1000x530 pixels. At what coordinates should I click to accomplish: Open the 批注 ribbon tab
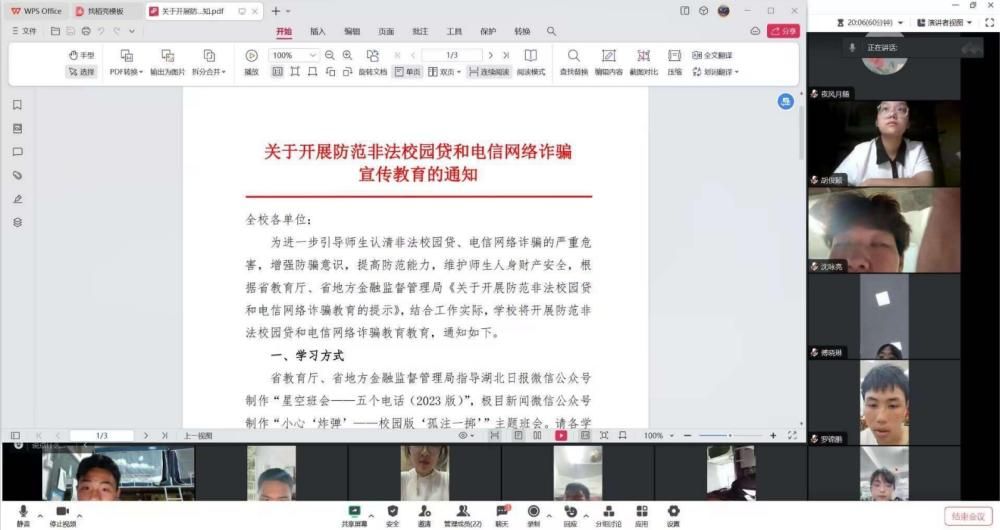coord(420,31)
